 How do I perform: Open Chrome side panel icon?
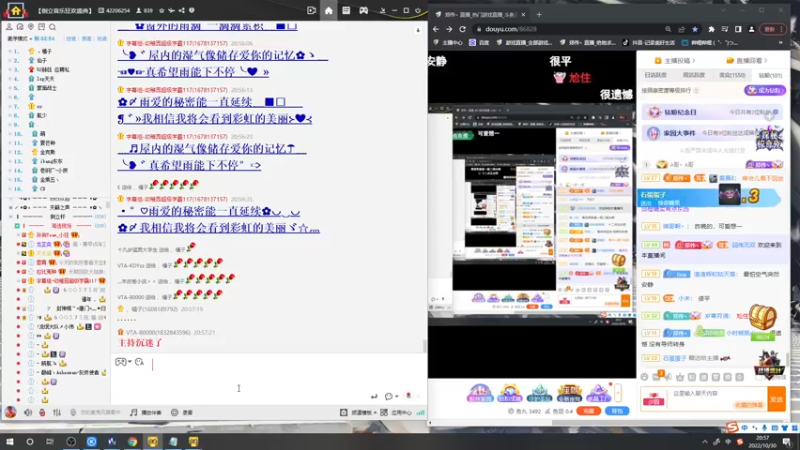click(x=738, y=29)
